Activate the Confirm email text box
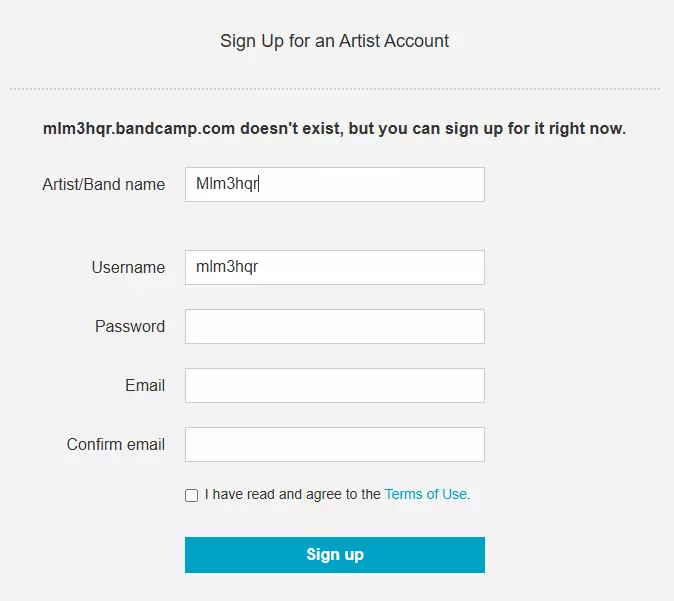 coord(334,444)
